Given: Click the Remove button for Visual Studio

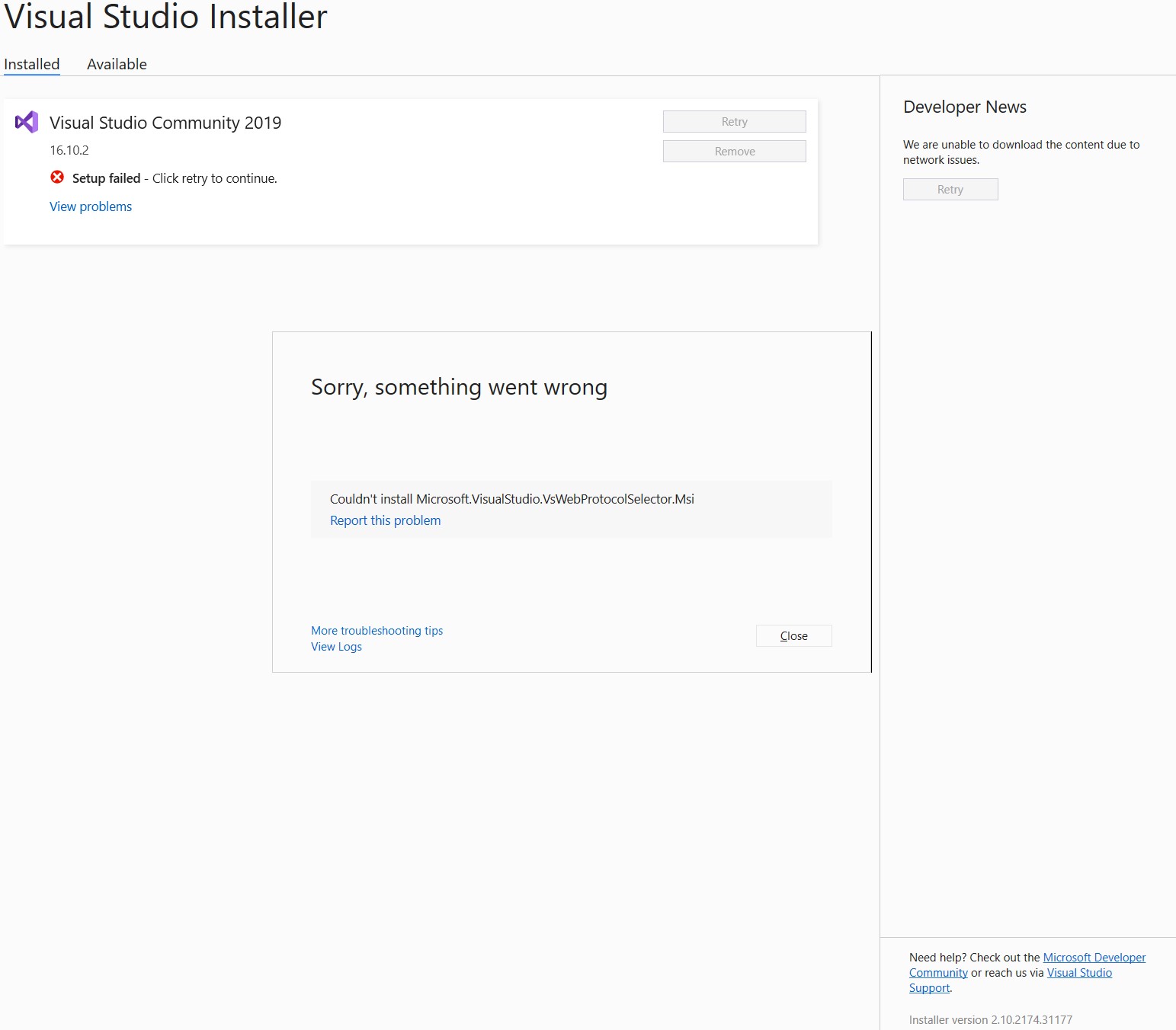Looking at the screenshot, I should point(734,152).
